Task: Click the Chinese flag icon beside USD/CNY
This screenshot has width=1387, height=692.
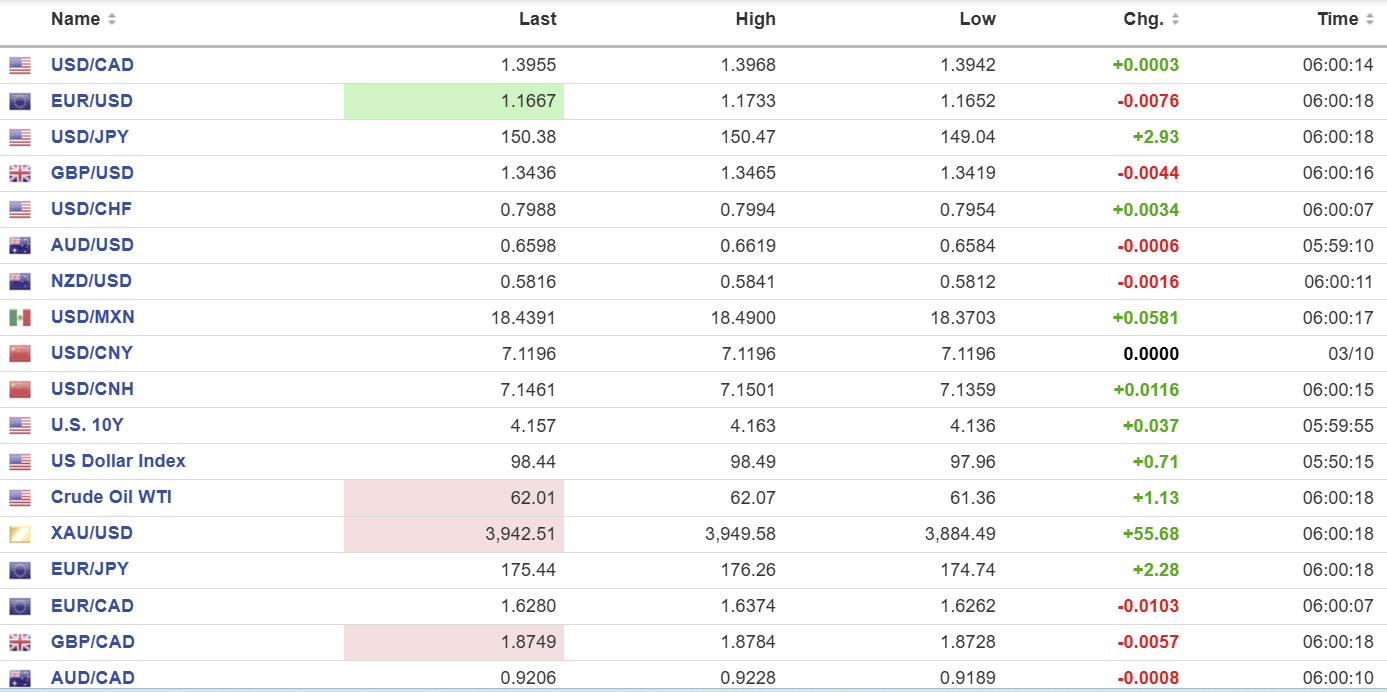Action: [19, 353]
